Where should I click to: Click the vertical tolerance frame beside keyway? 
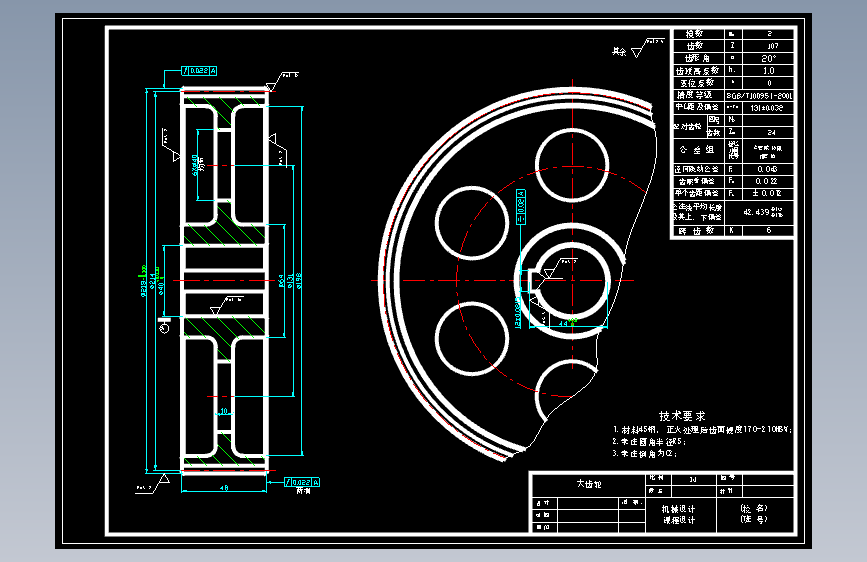tap(521, 207)
